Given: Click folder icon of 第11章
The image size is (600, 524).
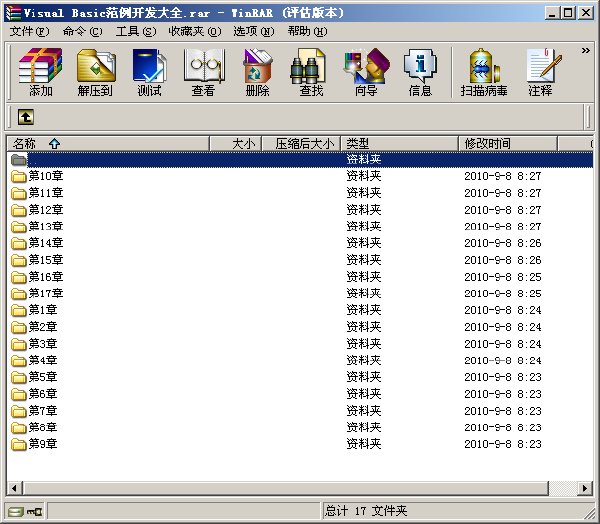Looking at the screenshot, I should click(18, 193).
